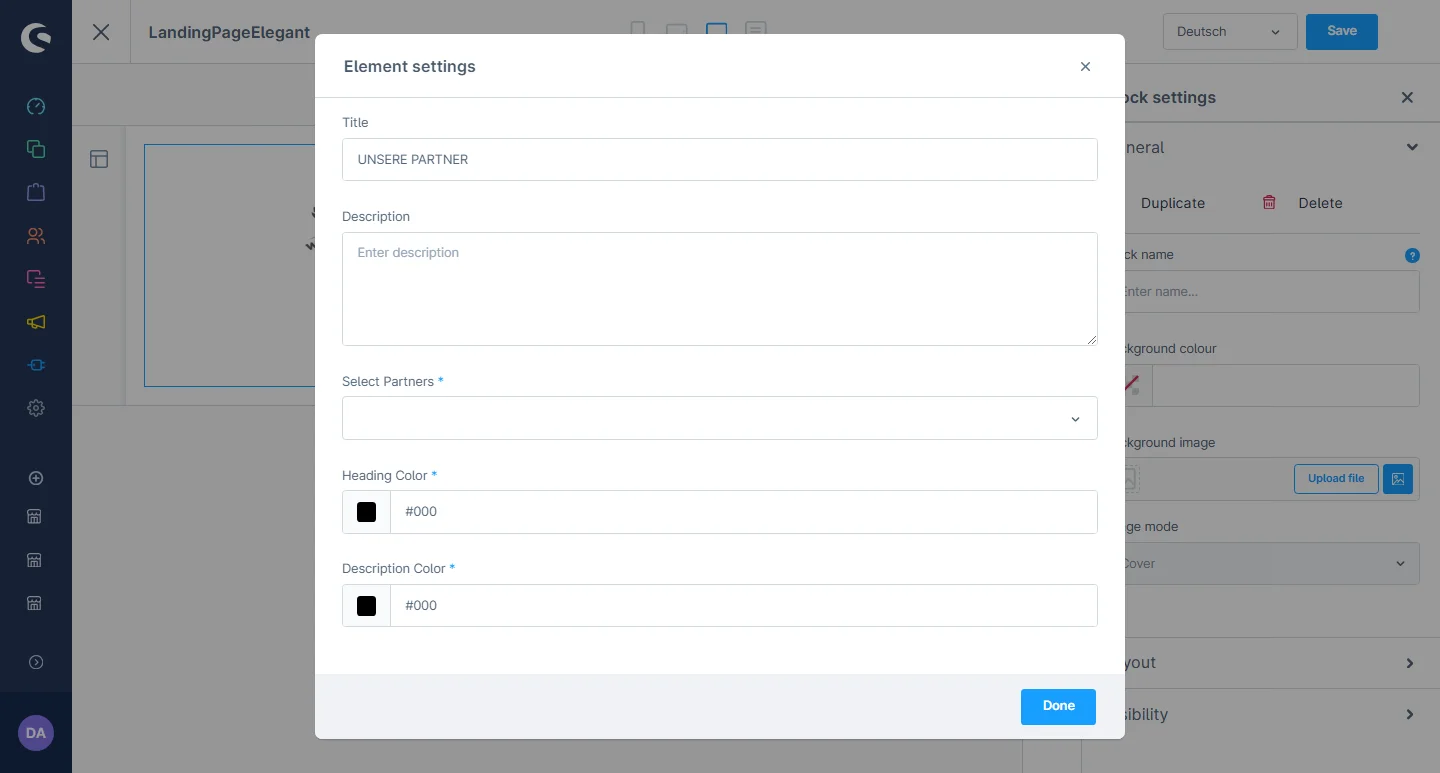This screenshot has height=773, width=1440.
Task: Open the Marketing megaphone icon
Action: click(x=36, y=322)
